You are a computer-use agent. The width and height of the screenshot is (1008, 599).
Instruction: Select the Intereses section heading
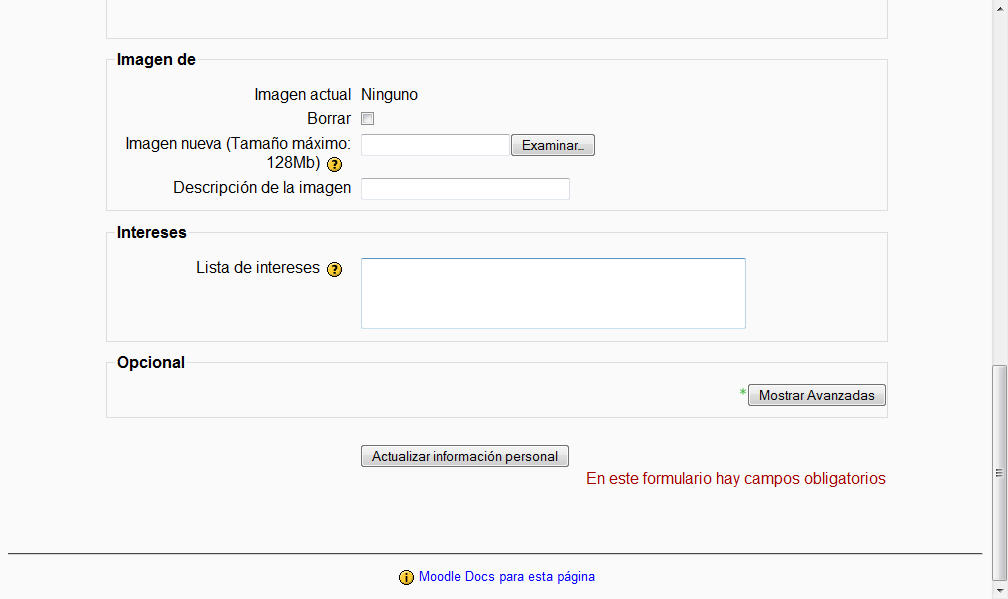click(152, 233)
